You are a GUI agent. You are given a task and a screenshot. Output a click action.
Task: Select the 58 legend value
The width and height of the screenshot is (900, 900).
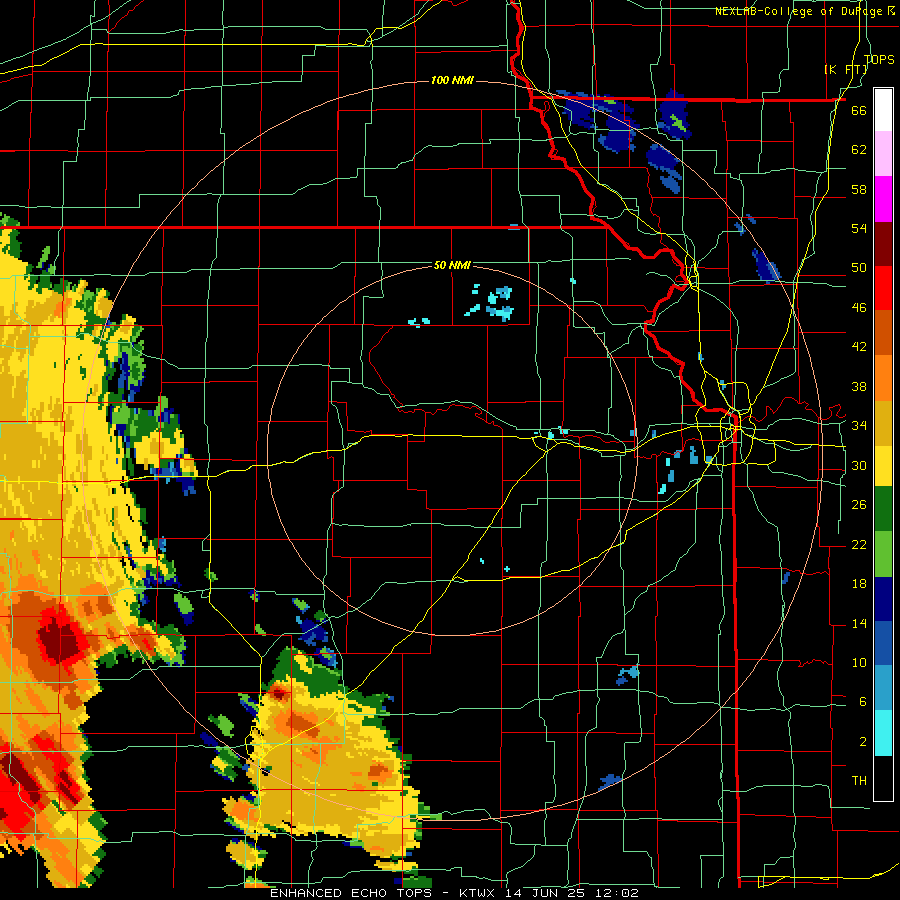point(859,189)
